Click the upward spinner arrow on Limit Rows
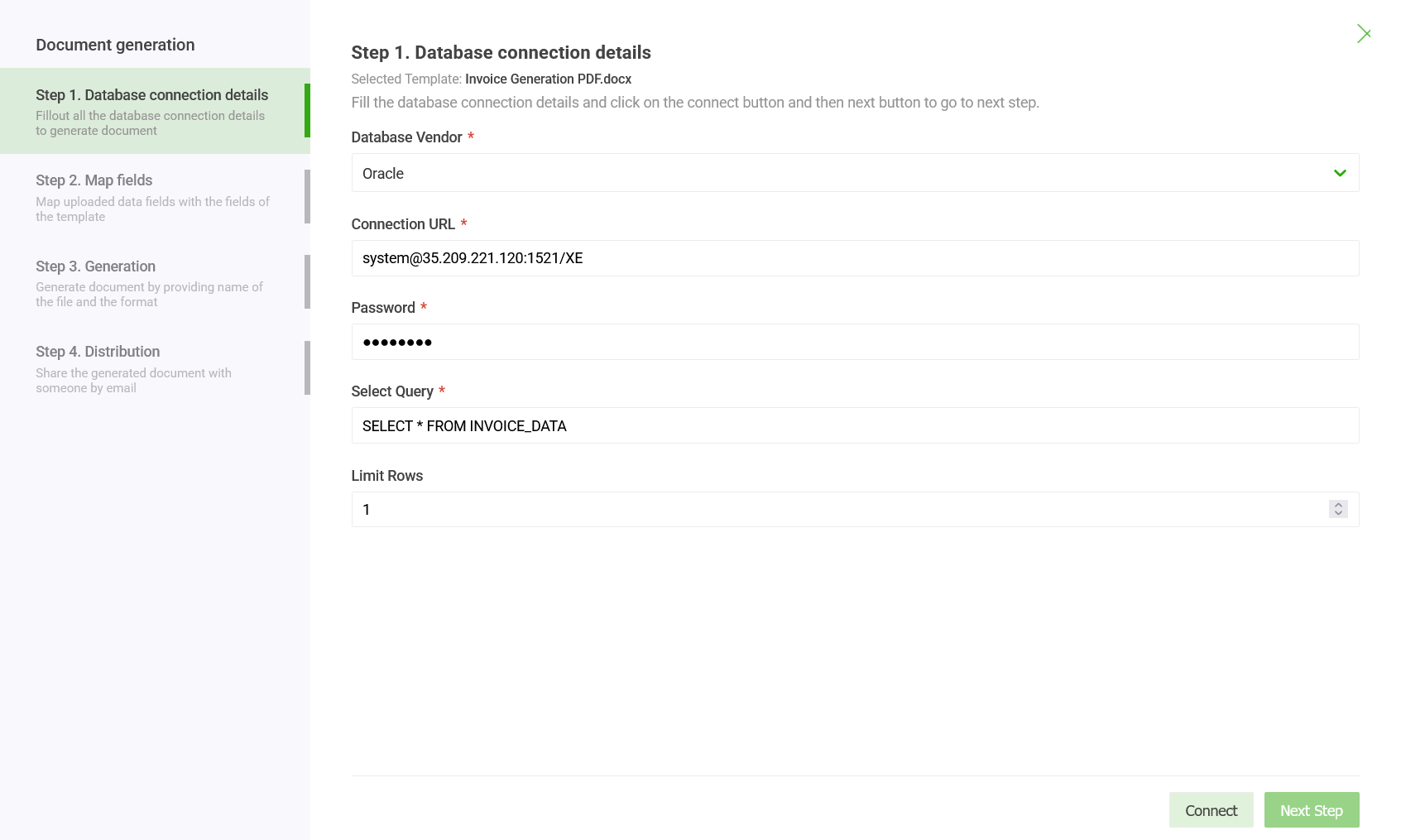Image resolution: width=1401 pixels, height=840 pixels. 1337,505
